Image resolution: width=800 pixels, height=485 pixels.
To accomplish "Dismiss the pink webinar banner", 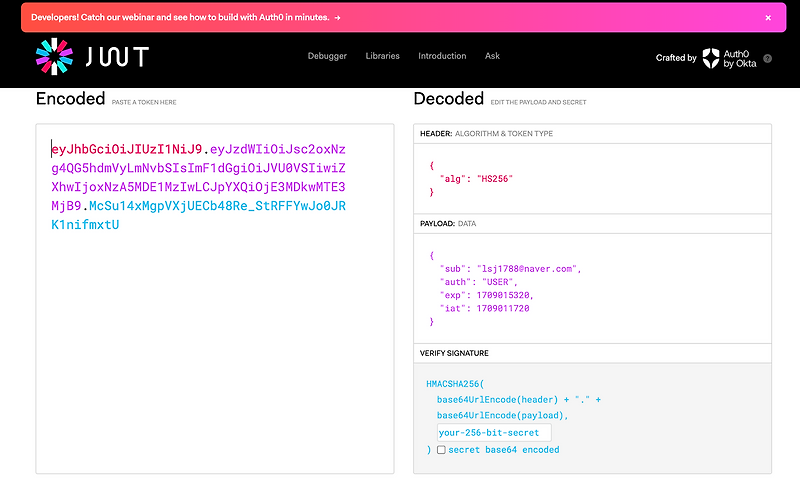I will pyautogui.click(x=768, y=17).
